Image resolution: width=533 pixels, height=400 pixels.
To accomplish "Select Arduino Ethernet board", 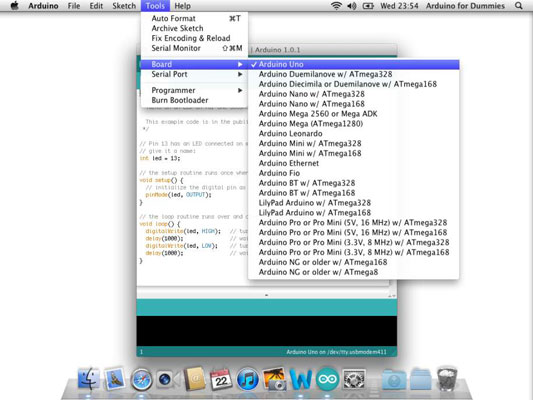I will click(x=354, y=163).
